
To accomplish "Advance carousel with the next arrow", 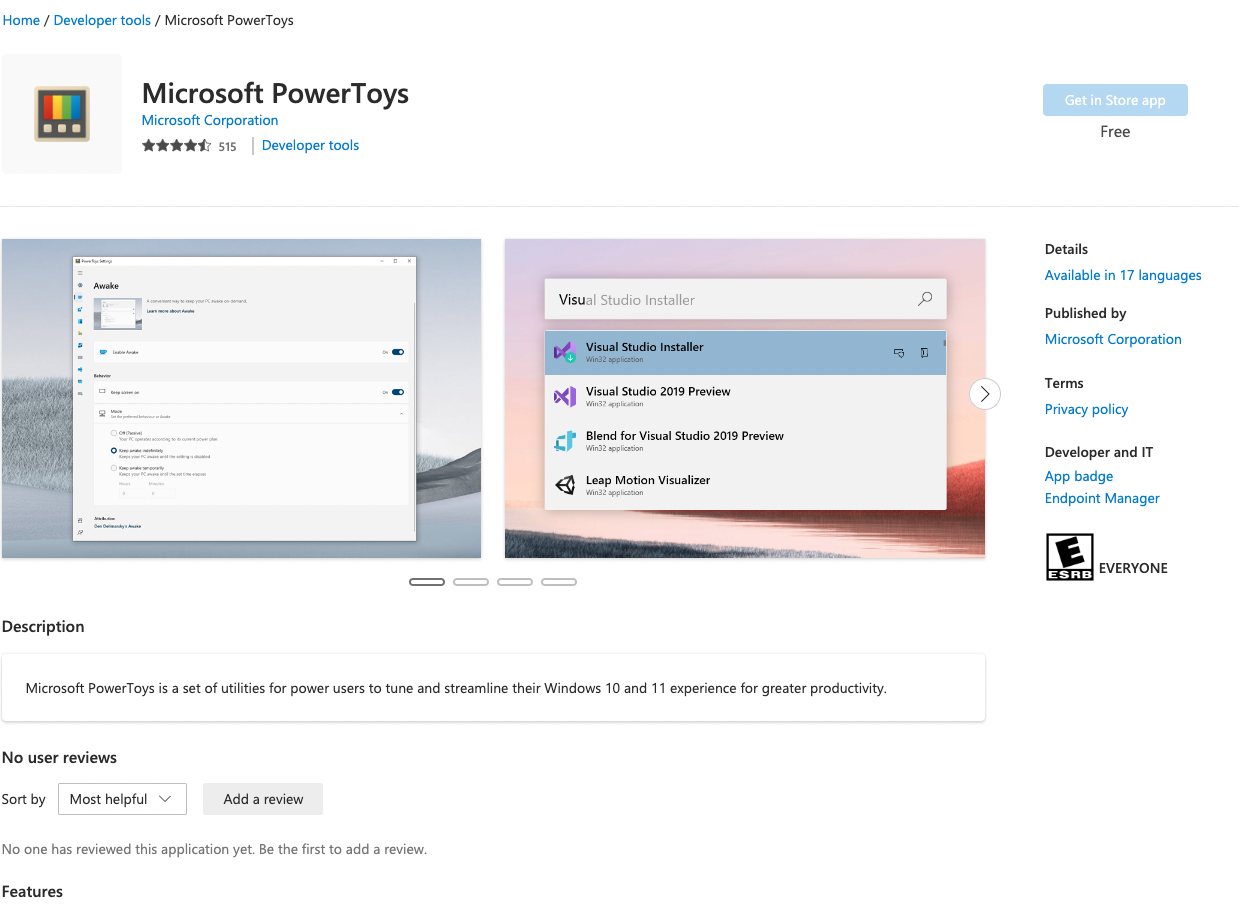I will point(985,394).
